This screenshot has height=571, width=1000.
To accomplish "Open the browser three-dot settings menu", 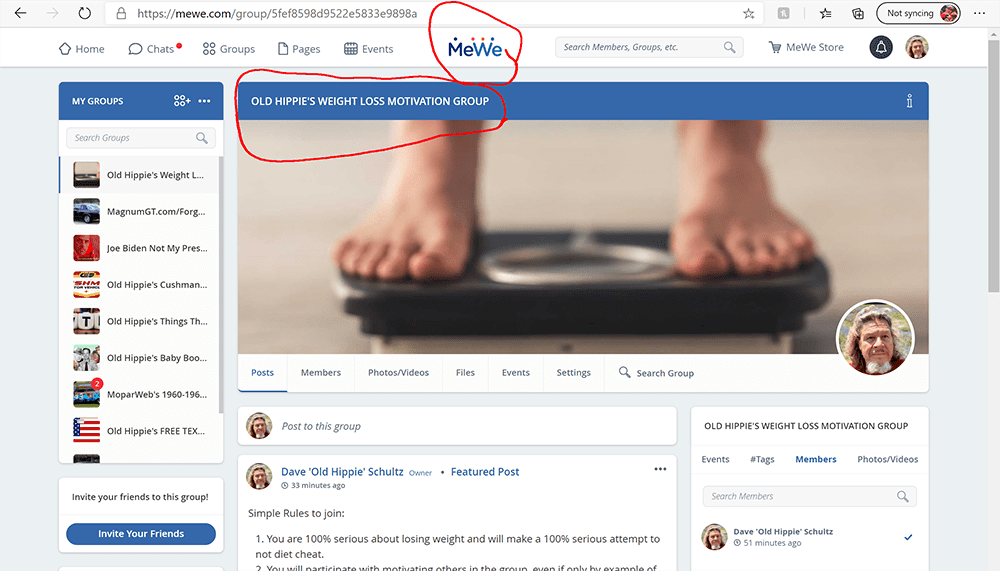I will click(980, 13).
